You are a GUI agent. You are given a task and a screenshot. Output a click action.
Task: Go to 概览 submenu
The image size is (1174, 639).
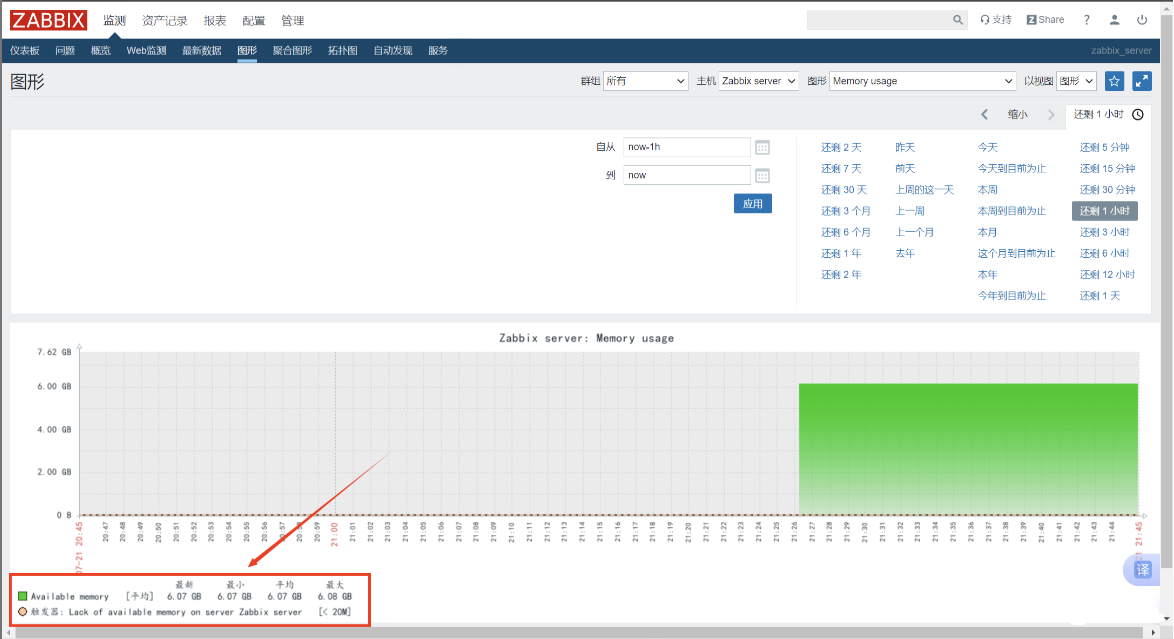click(x=101, y=51)
